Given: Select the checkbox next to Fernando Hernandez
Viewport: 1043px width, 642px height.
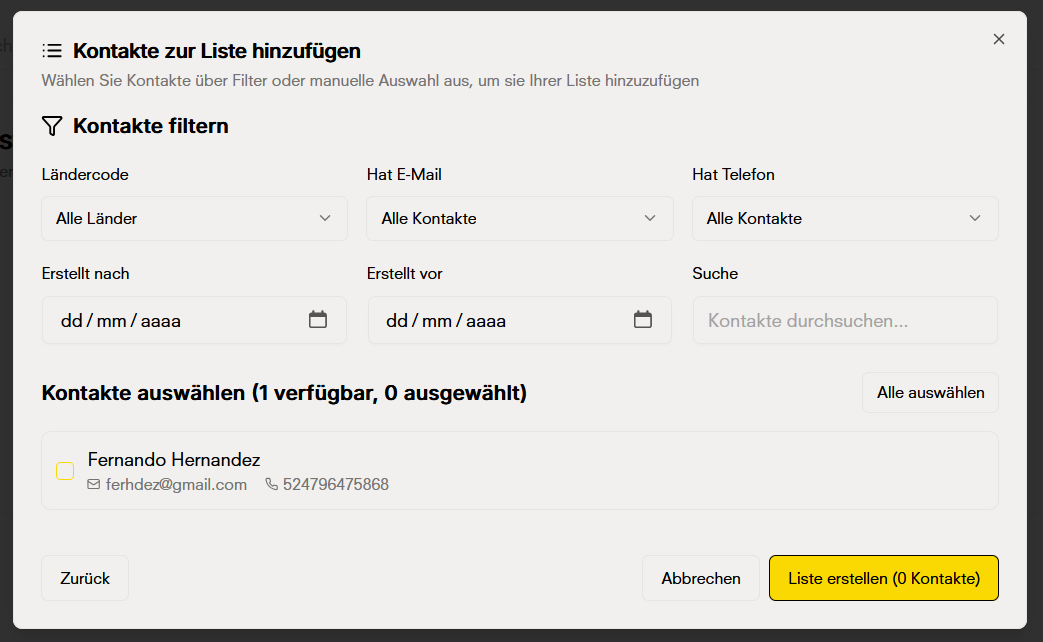Looking at the screenshot, I should 65,470.
